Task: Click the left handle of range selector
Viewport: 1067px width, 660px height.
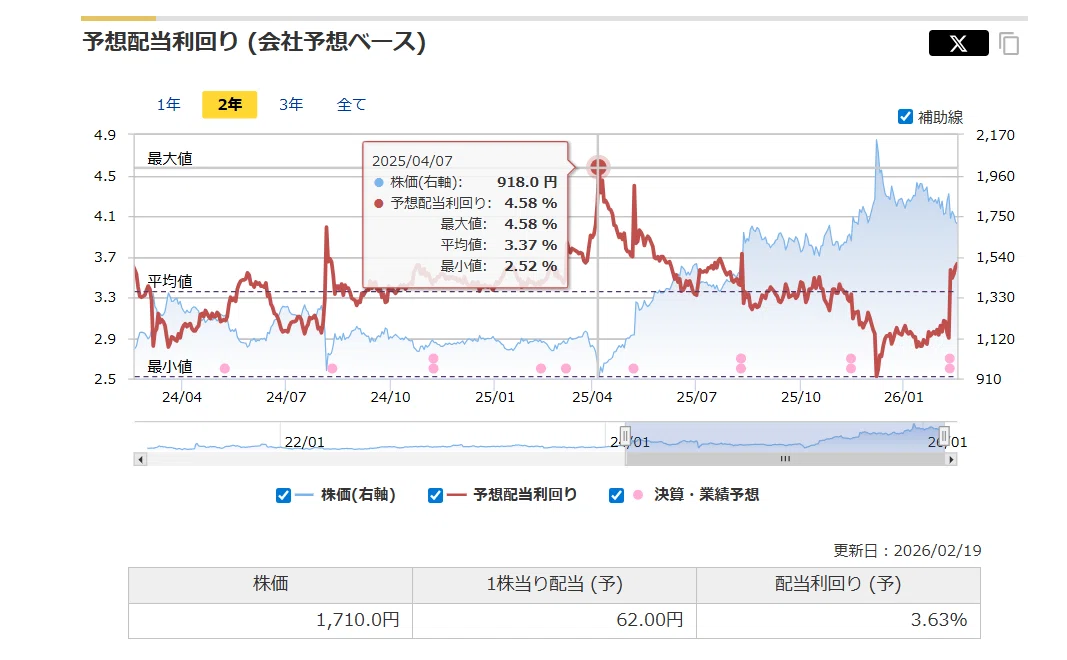Action: tap(625, 435)
